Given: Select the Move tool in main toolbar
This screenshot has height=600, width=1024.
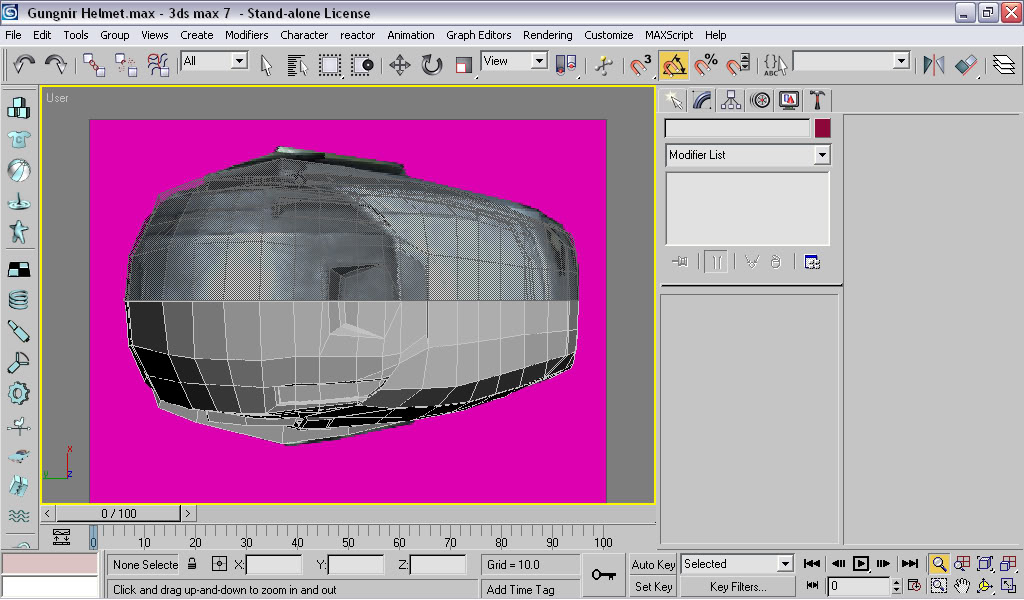Looking at the screenshot, I should 400,66.
